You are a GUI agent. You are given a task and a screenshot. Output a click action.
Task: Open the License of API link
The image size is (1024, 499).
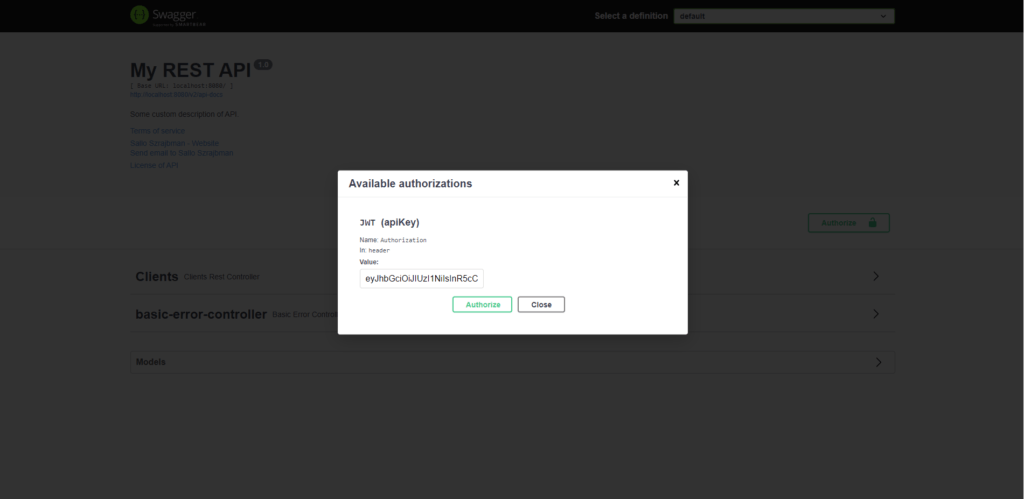(154, 165)
